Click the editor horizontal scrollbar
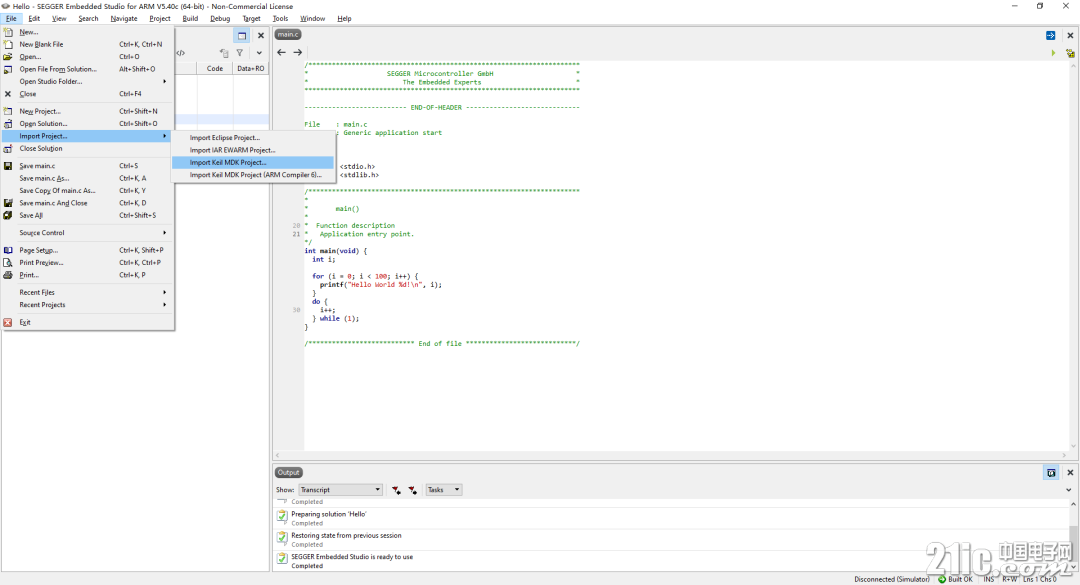This screenshot has height=585, width=1080. (672, 455)
